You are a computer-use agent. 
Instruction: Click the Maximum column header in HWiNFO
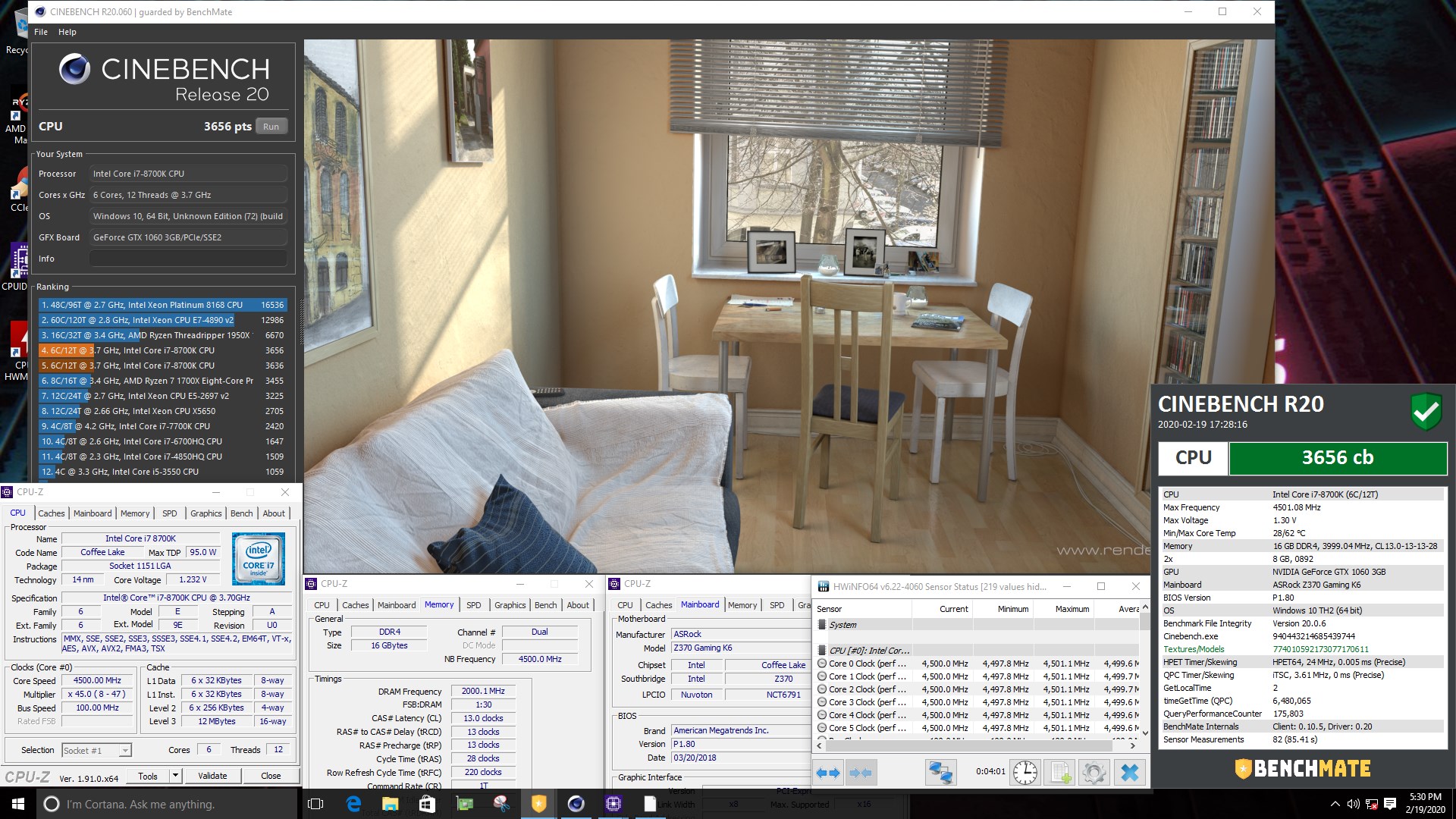click(1062, 609)
